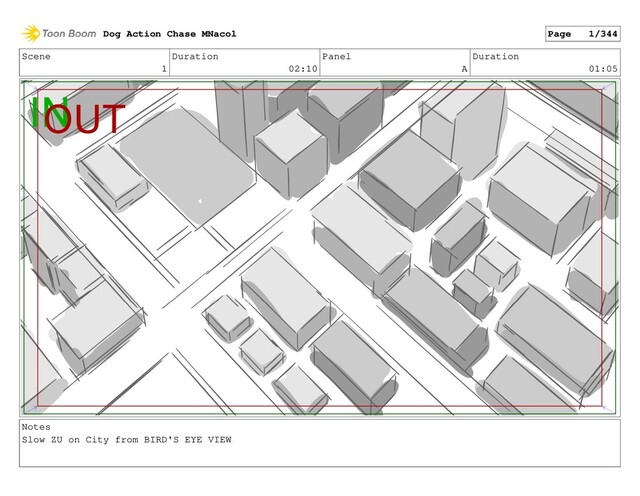Click the title 'Dog Action Chase MNacol'

point(169,34)
